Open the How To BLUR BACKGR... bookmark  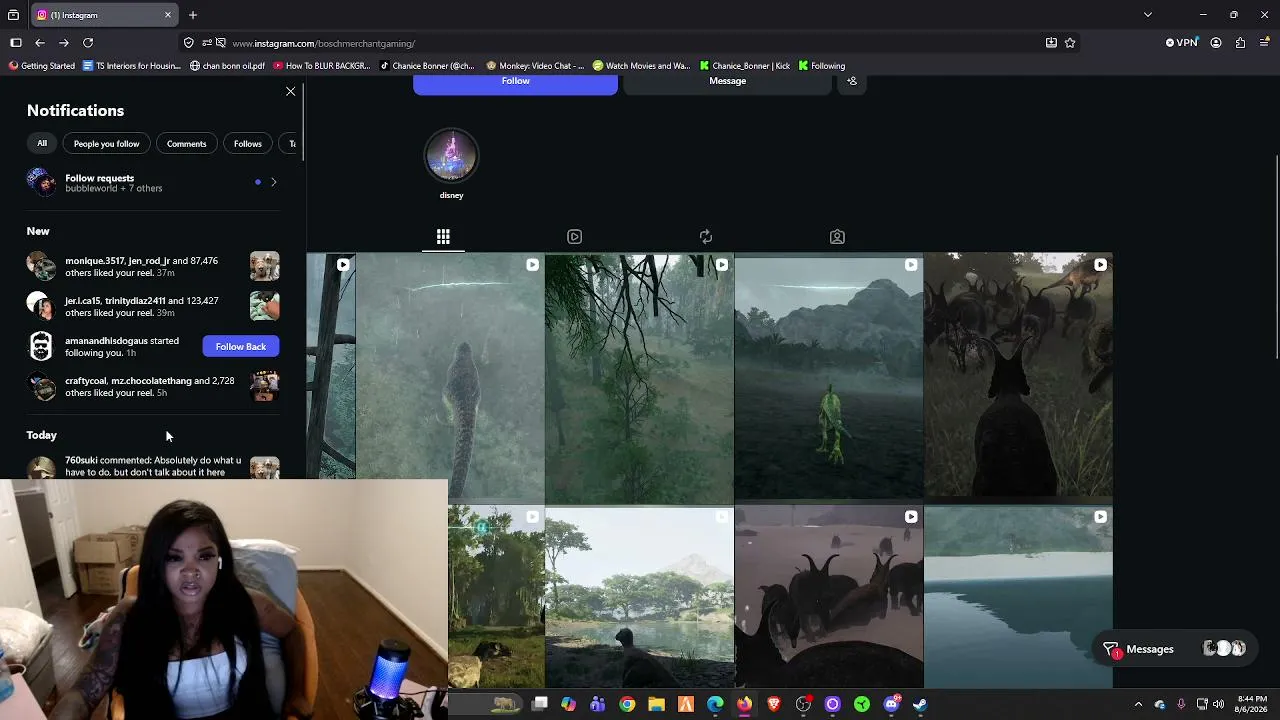[321, 66]
